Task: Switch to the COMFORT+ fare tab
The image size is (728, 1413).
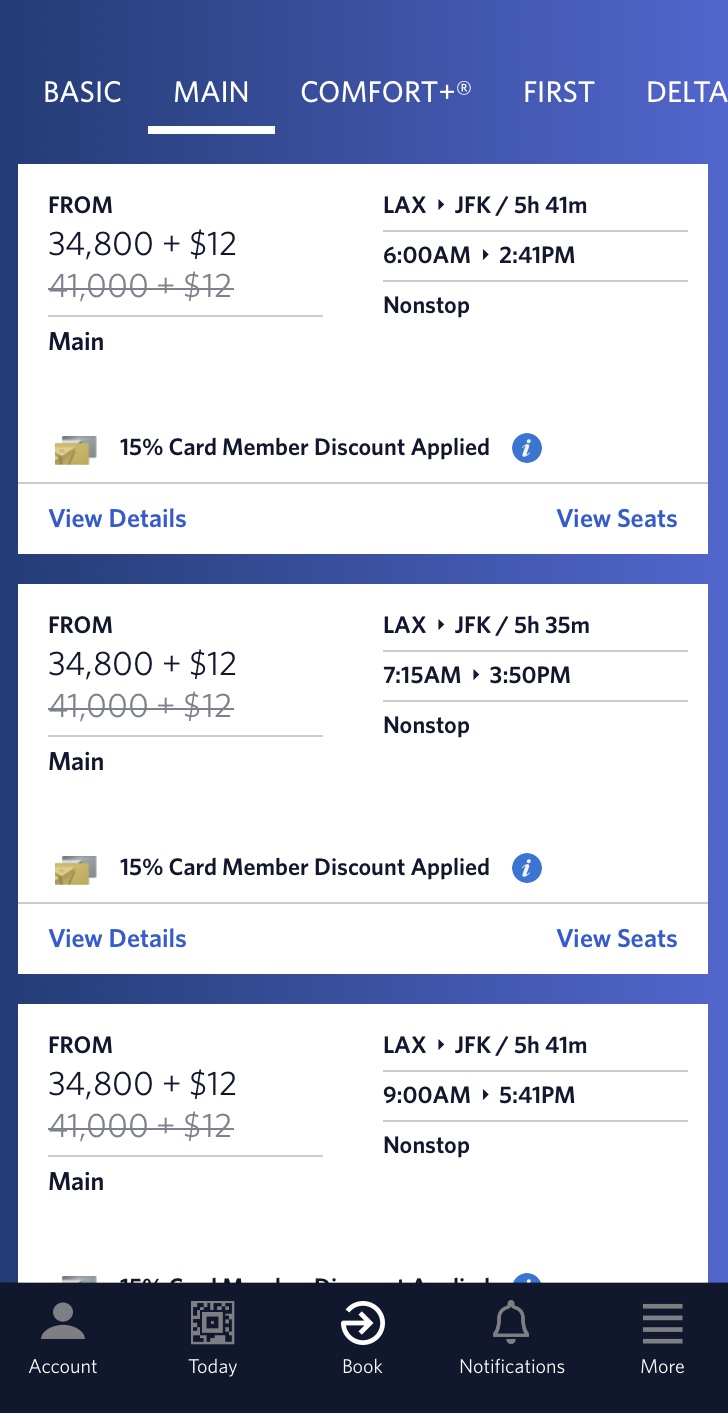Action: [386, 93]
